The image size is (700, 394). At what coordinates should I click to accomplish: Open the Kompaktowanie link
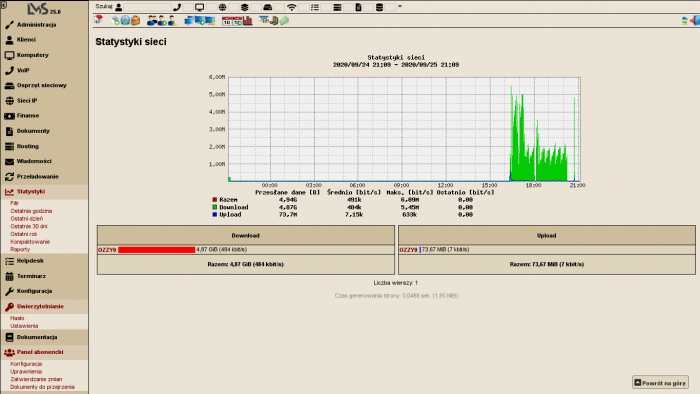pos(30,241)
